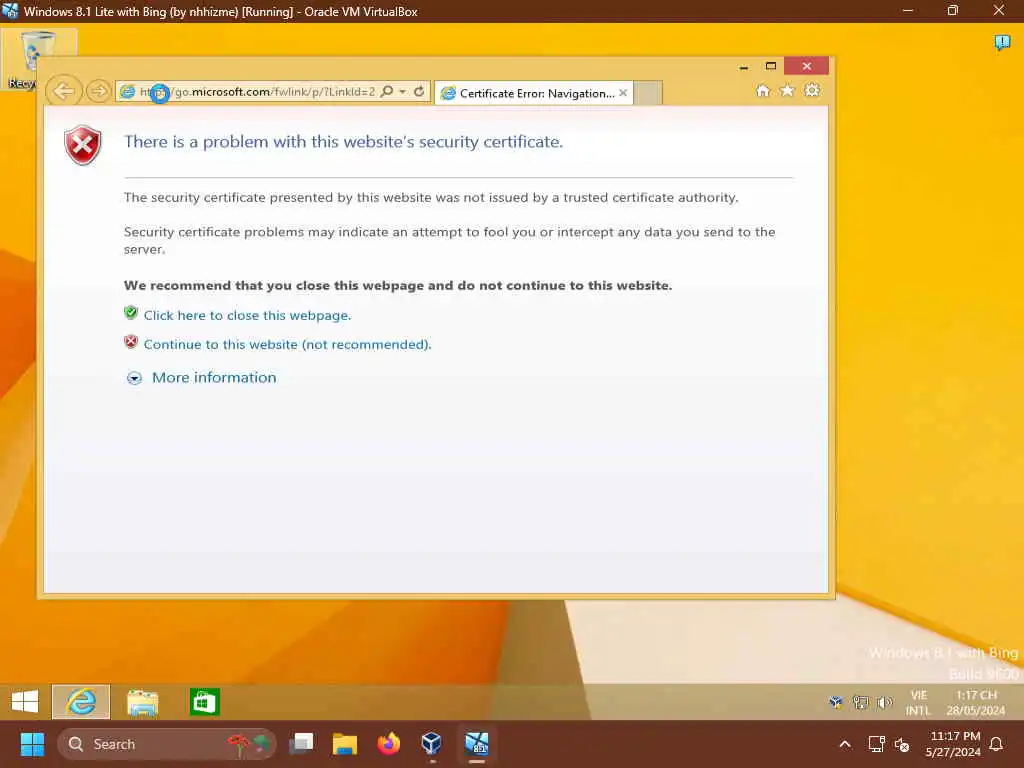
Task: Continue to this website (not recommended)
Action: 287,344
